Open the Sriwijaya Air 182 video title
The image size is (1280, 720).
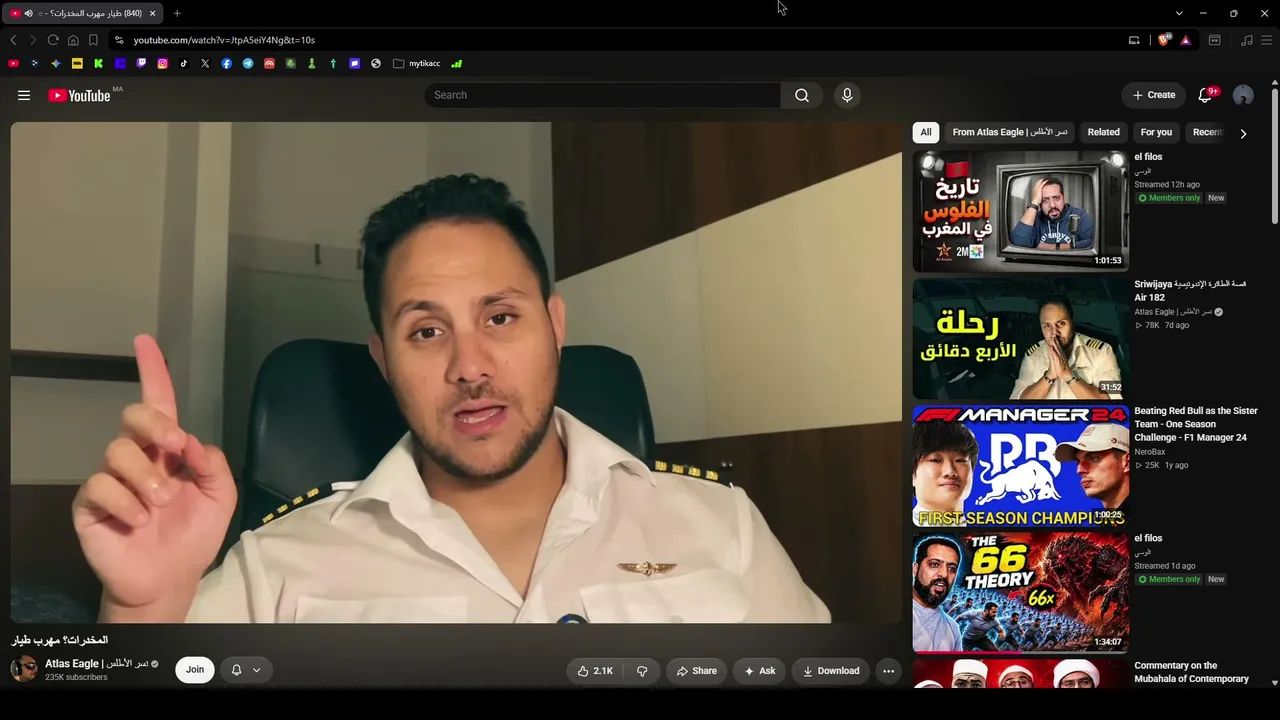pyautogui.click(x=1190, y=290)
